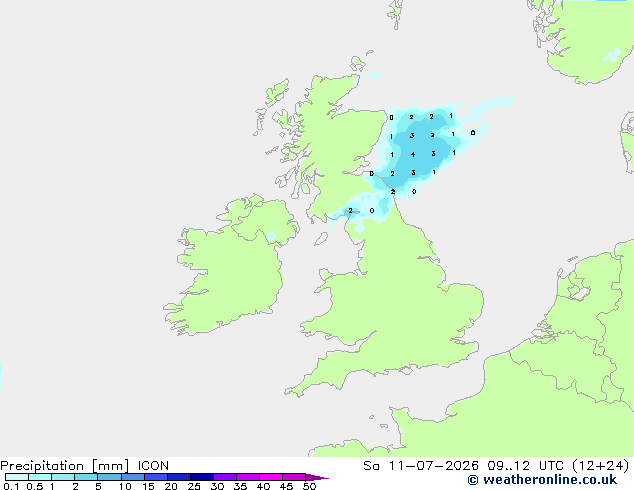Click the "ICON" model name label
The height and width of the screenshot is (490, 634).
(x=153, y=466)
